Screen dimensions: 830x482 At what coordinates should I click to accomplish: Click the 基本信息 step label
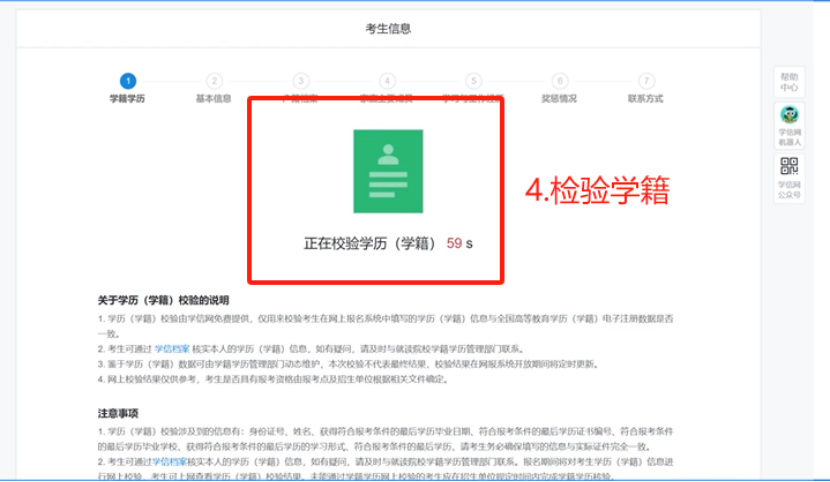[x=214, y=99]
